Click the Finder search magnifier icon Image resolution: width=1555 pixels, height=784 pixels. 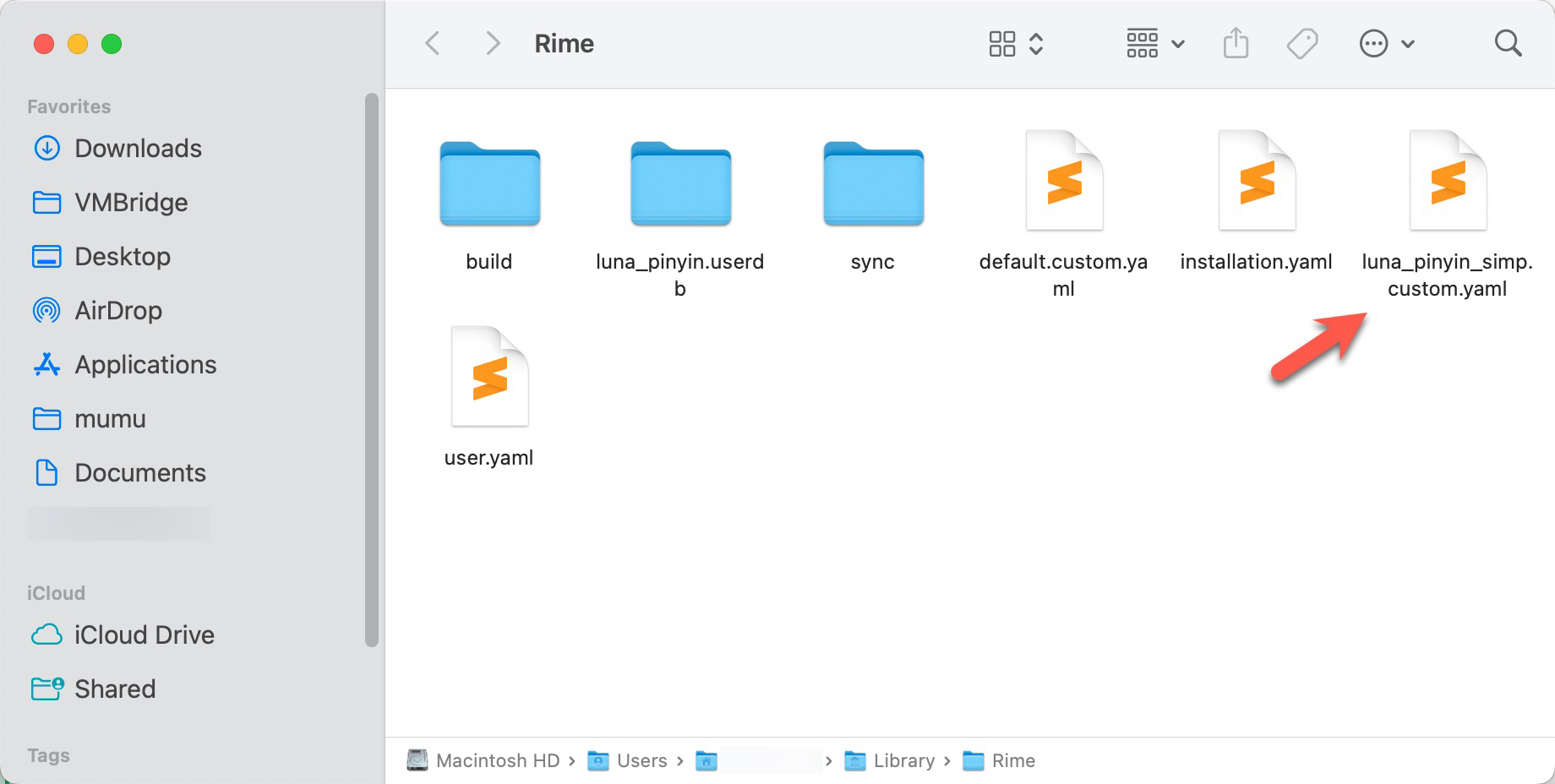point(1508,43)
